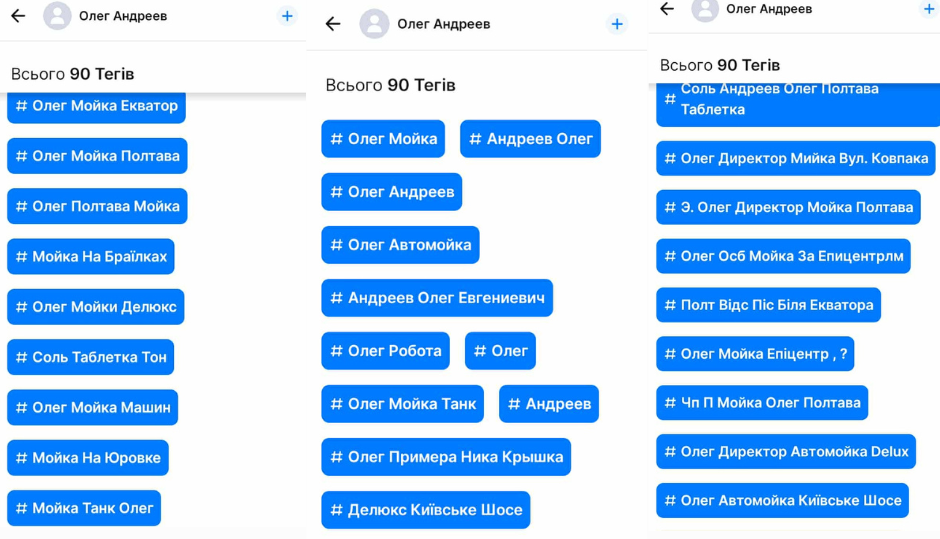Tap the 'Олег Директор Автомойка Delux' tag
Screen dimensions: 940x539
[x=786, y=452]
